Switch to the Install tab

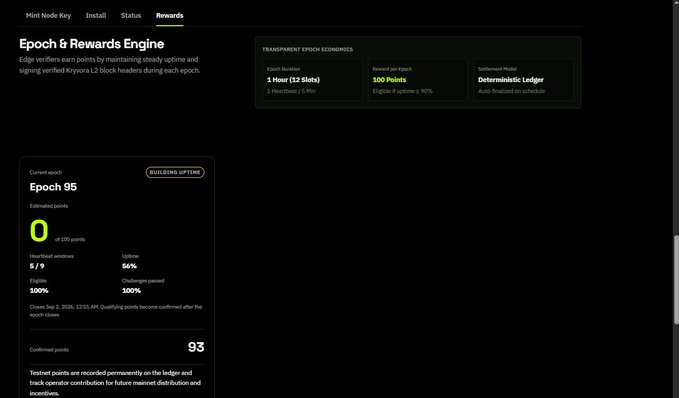96,16
